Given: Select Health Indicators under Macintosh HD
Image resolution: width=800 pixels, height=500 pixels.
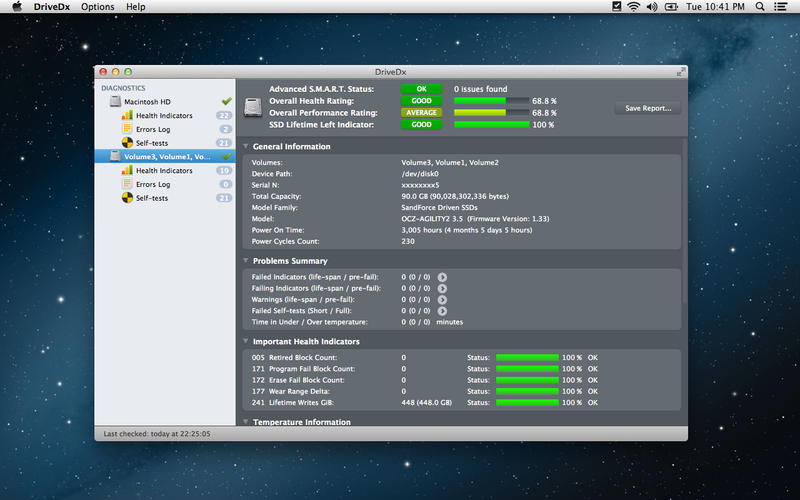Looking at the screenshot, I should click(x=164, y=116).
